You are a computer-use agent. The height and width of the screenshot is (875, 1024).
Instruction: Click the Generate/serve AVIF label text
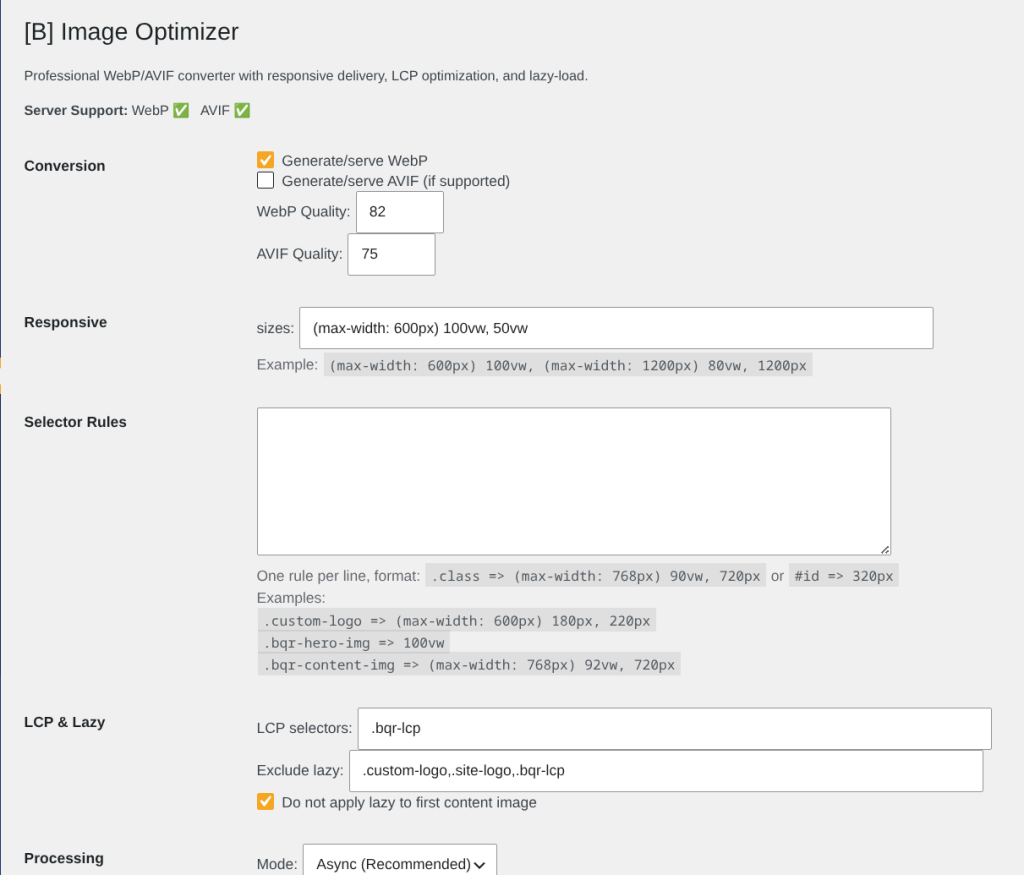396,181
